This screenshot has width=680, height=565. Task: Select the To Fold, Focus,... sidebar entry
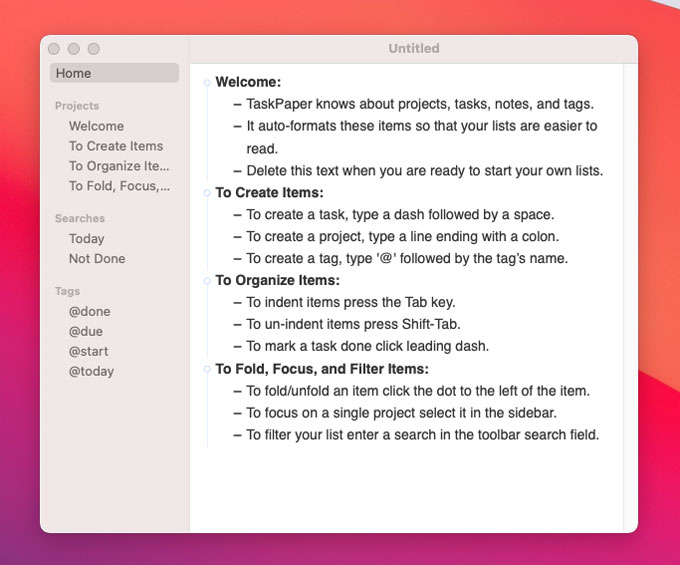click(119, 186)
